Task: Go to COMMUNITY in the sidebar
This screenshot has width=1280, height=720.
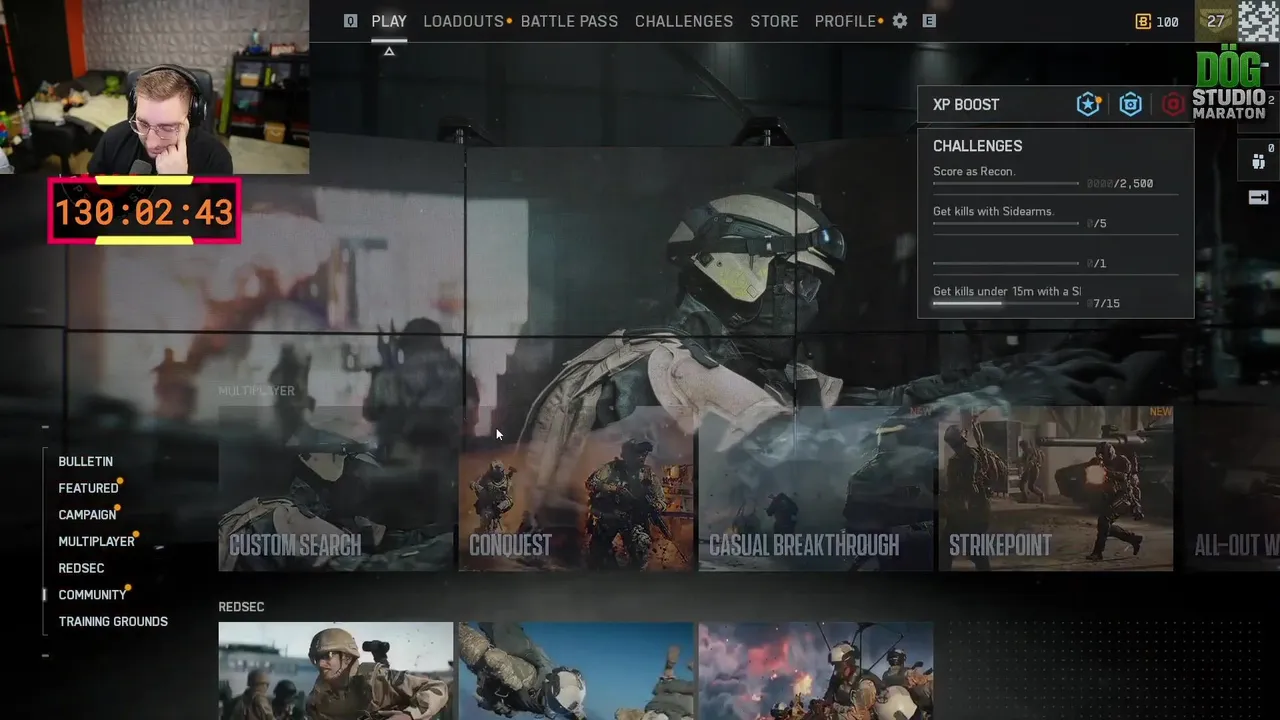Action: pos(92,595)
